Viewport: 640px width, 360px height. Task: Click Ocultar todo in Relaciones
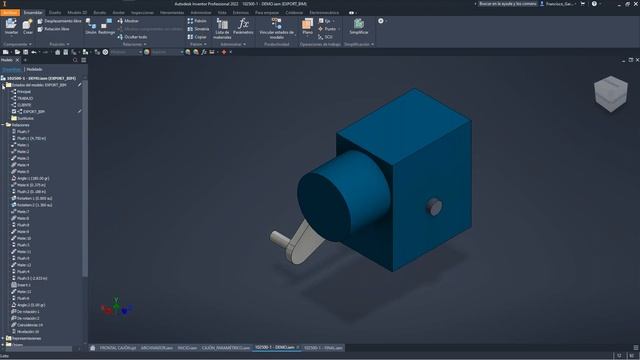[132, 37]
